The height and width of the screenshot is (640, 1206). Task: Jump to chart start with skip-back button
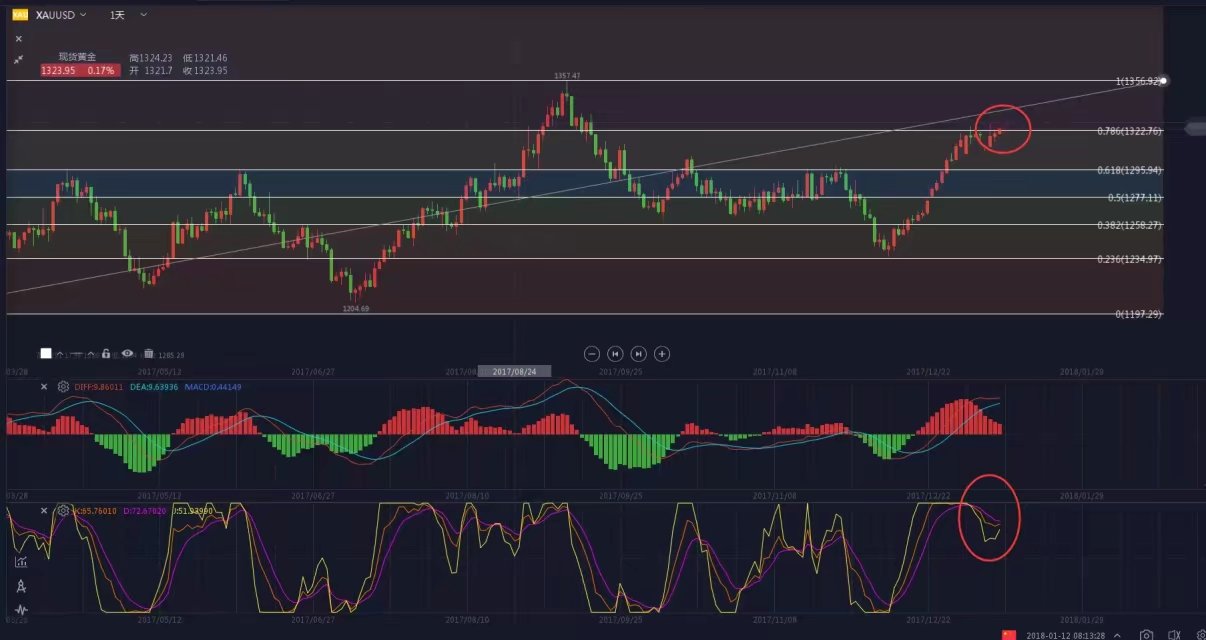pos(615,353)
